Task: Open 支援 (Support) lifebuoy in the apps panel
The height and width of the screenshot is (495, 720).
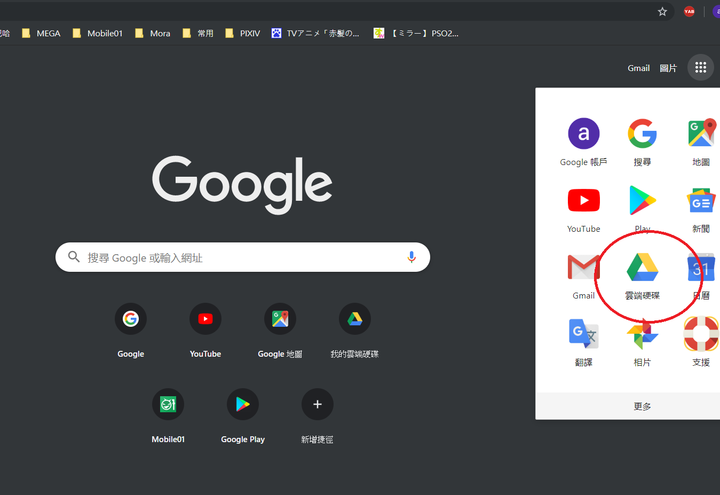Action: (701, 343)
